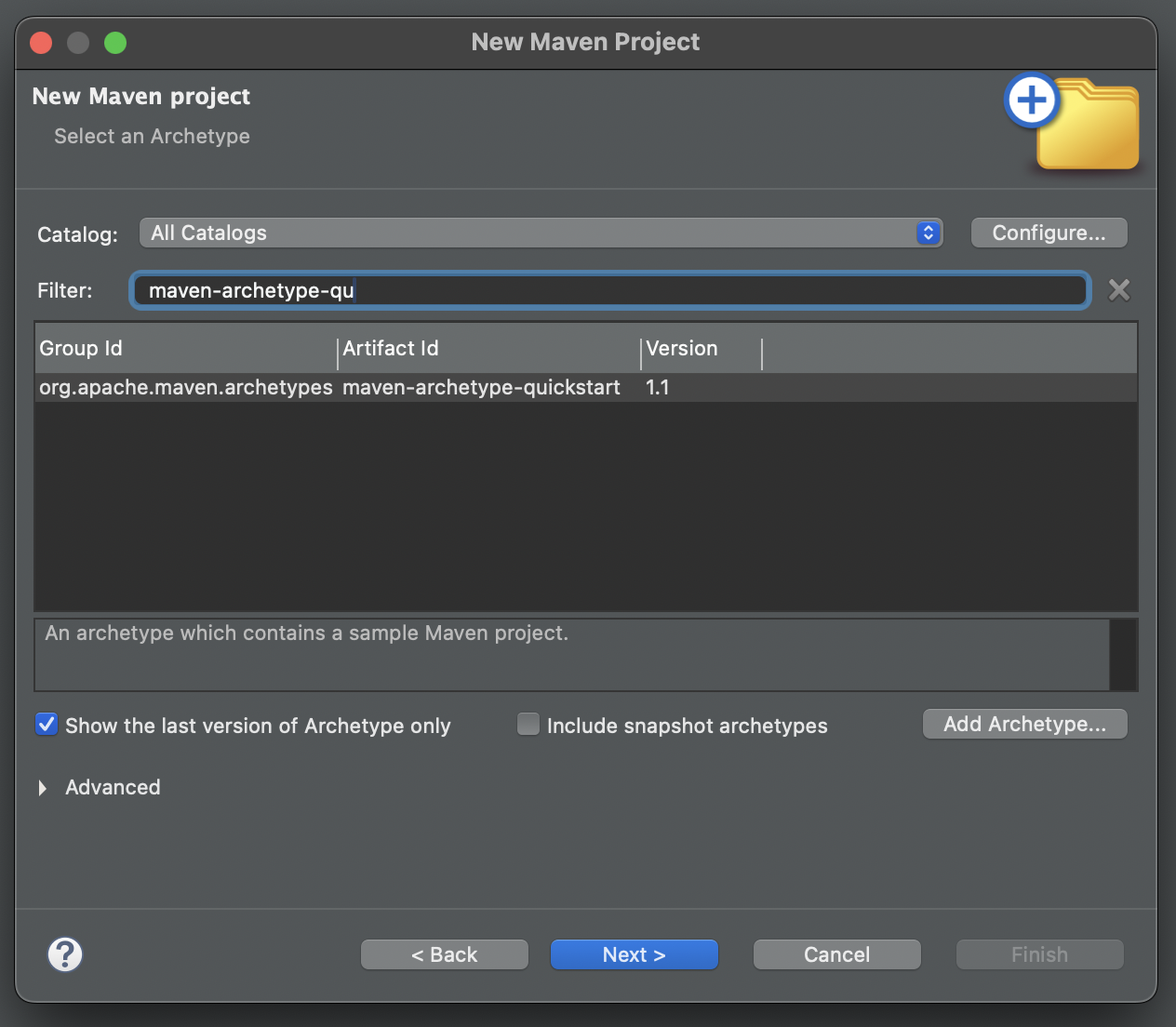Screen dimensions: 1176x1027
Task: Click the Add Archetype... button
Action: coord(1024,724)
